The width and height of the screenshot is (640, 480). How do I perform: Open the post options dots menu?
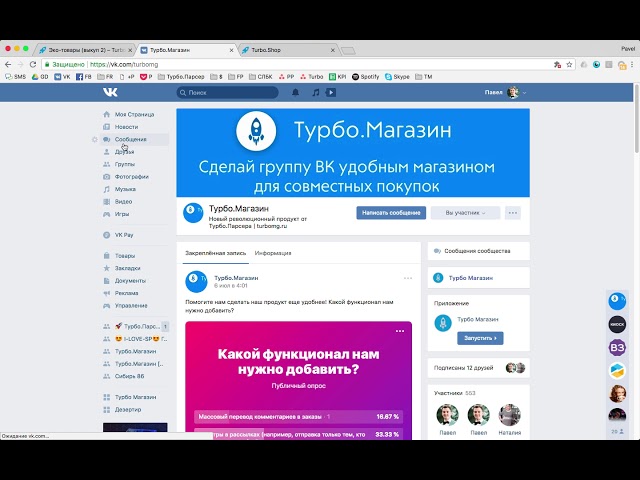click(x=407, y=278)
